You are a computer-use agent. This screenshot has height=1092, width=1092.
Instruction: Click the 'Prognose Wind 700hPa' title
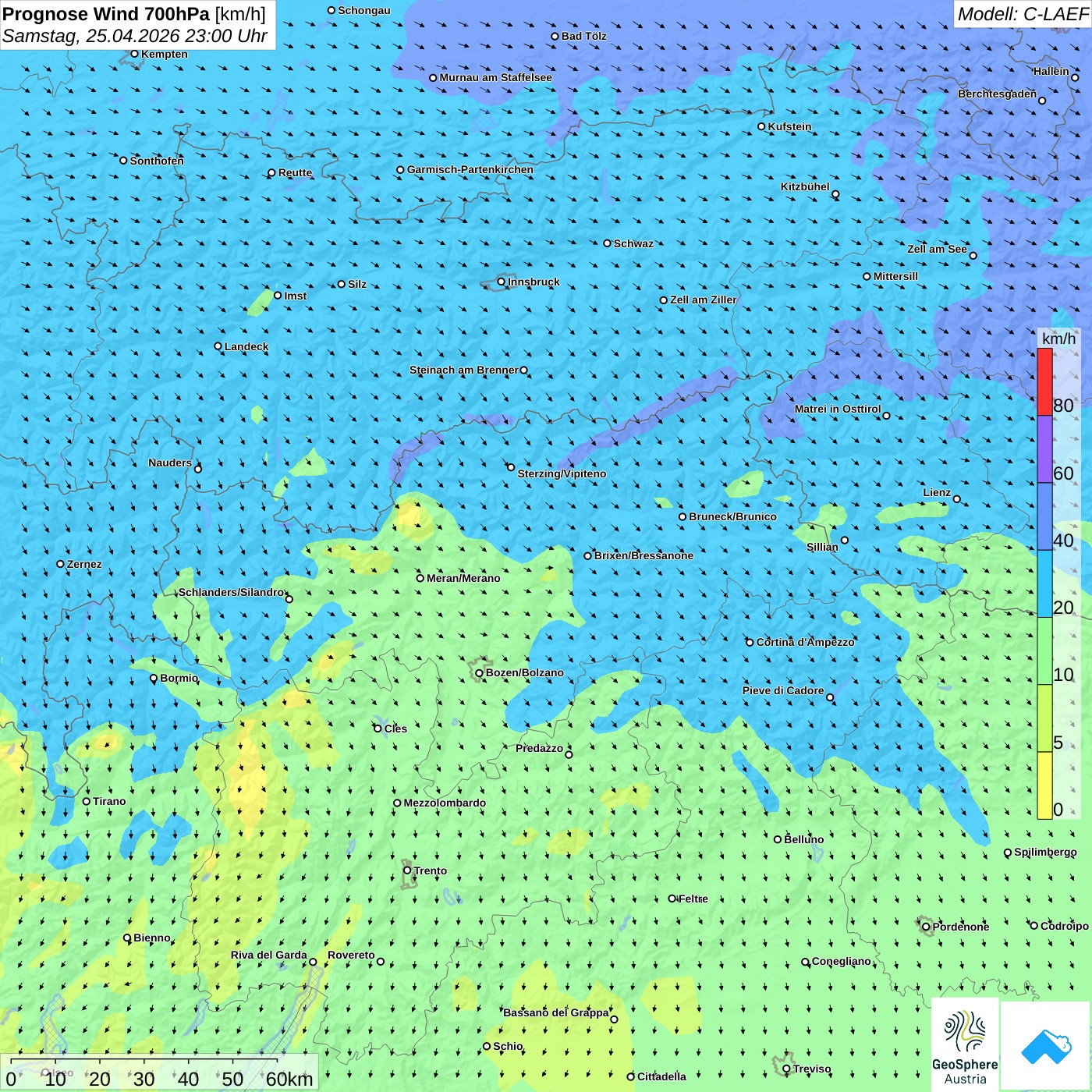coord(107,14)
